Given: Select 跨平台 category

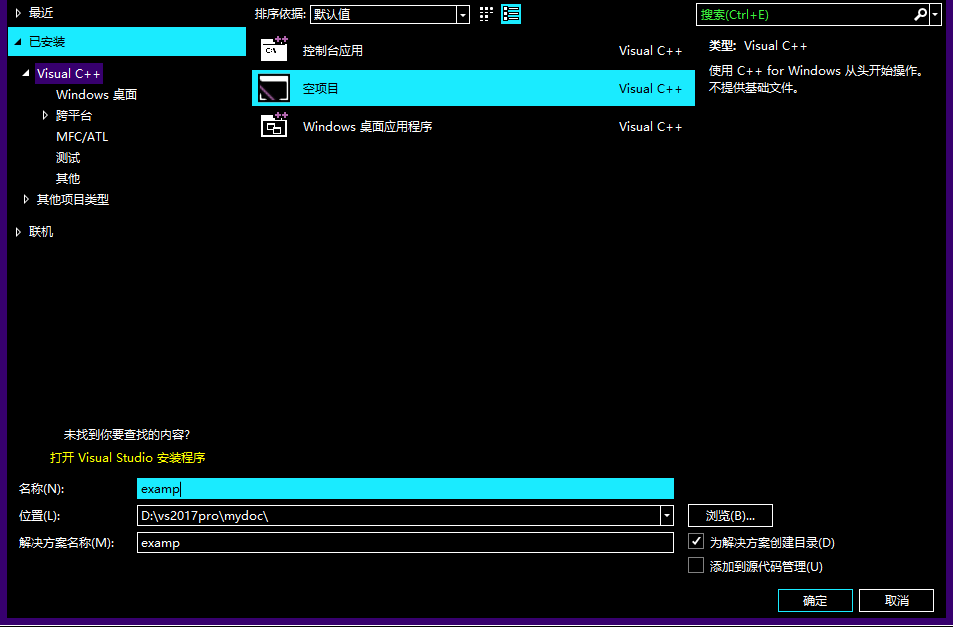Looking at the screenshot, I should 74,115.
